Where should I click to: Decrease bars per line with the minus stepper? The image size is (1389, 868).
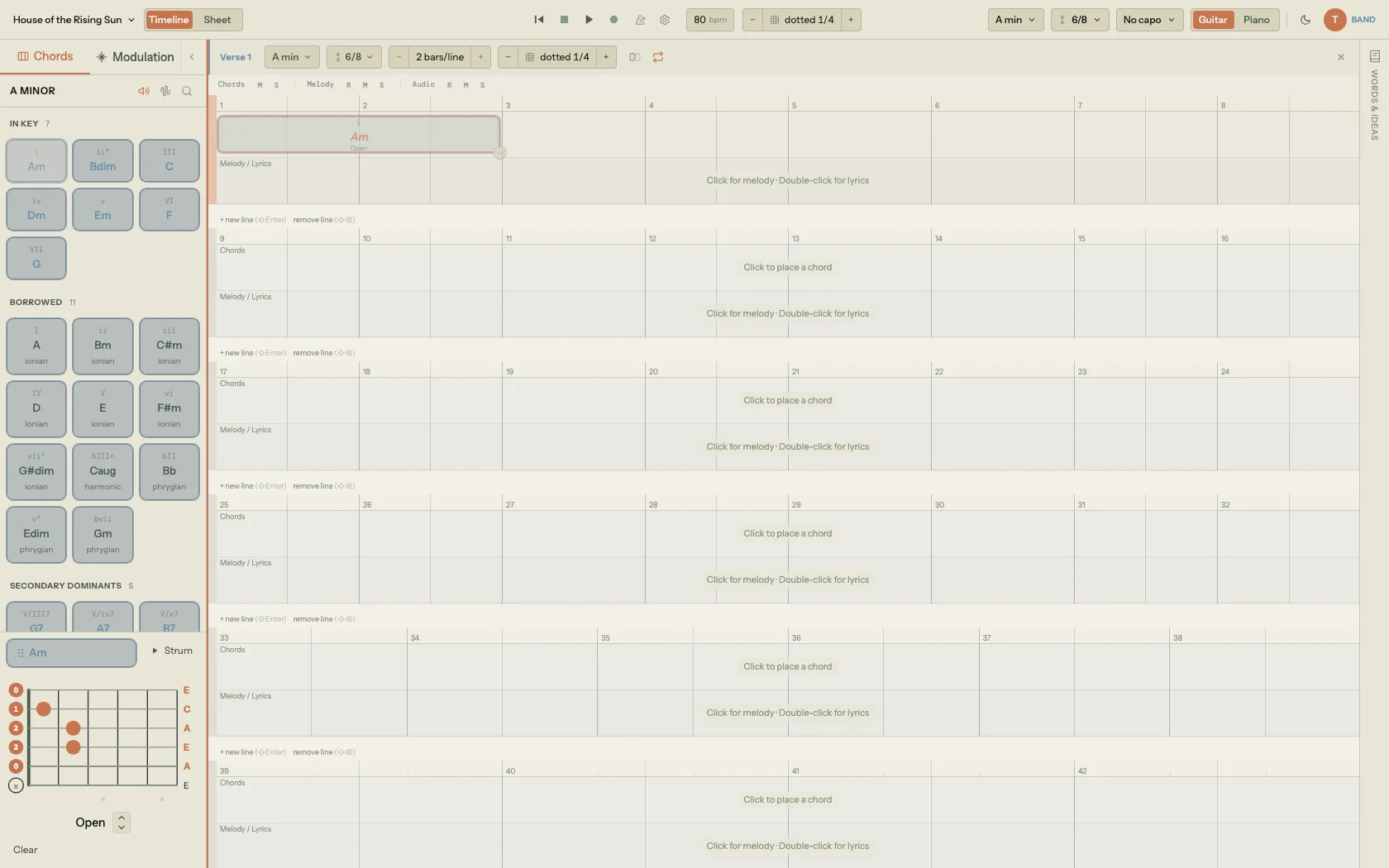click(399, 57)
